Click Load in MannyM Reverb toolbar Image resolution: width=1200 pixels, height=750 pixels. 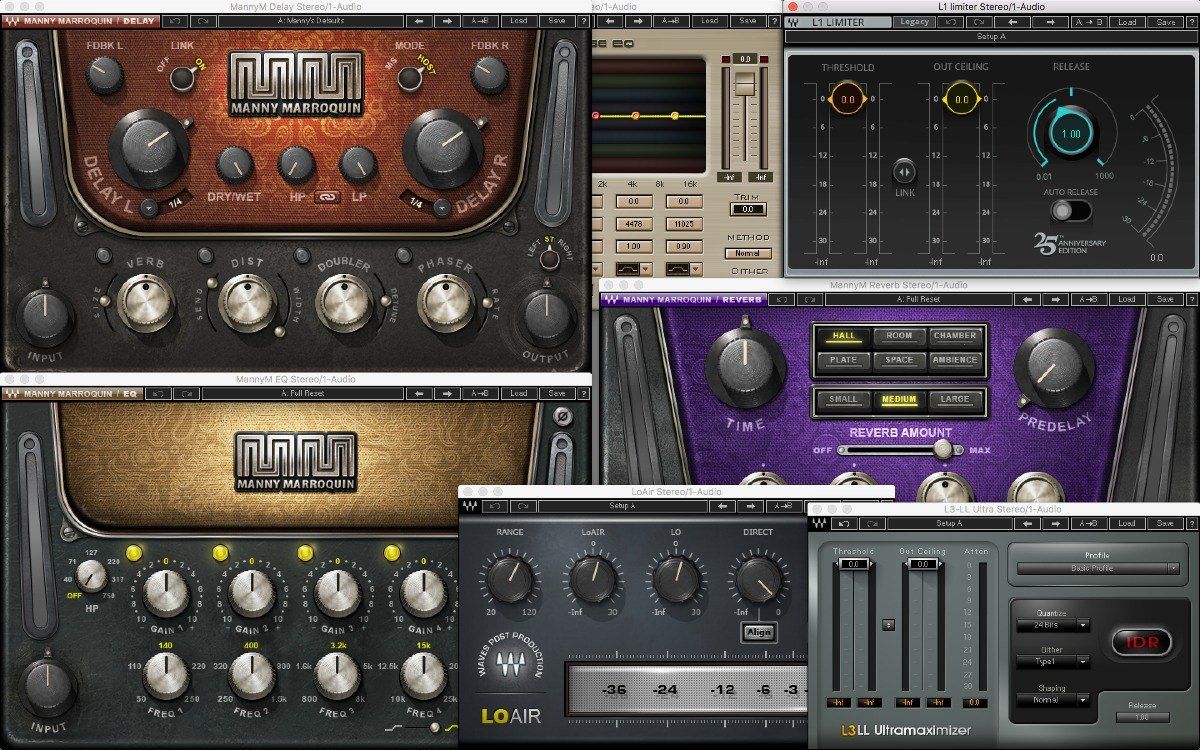point(1127,299)
